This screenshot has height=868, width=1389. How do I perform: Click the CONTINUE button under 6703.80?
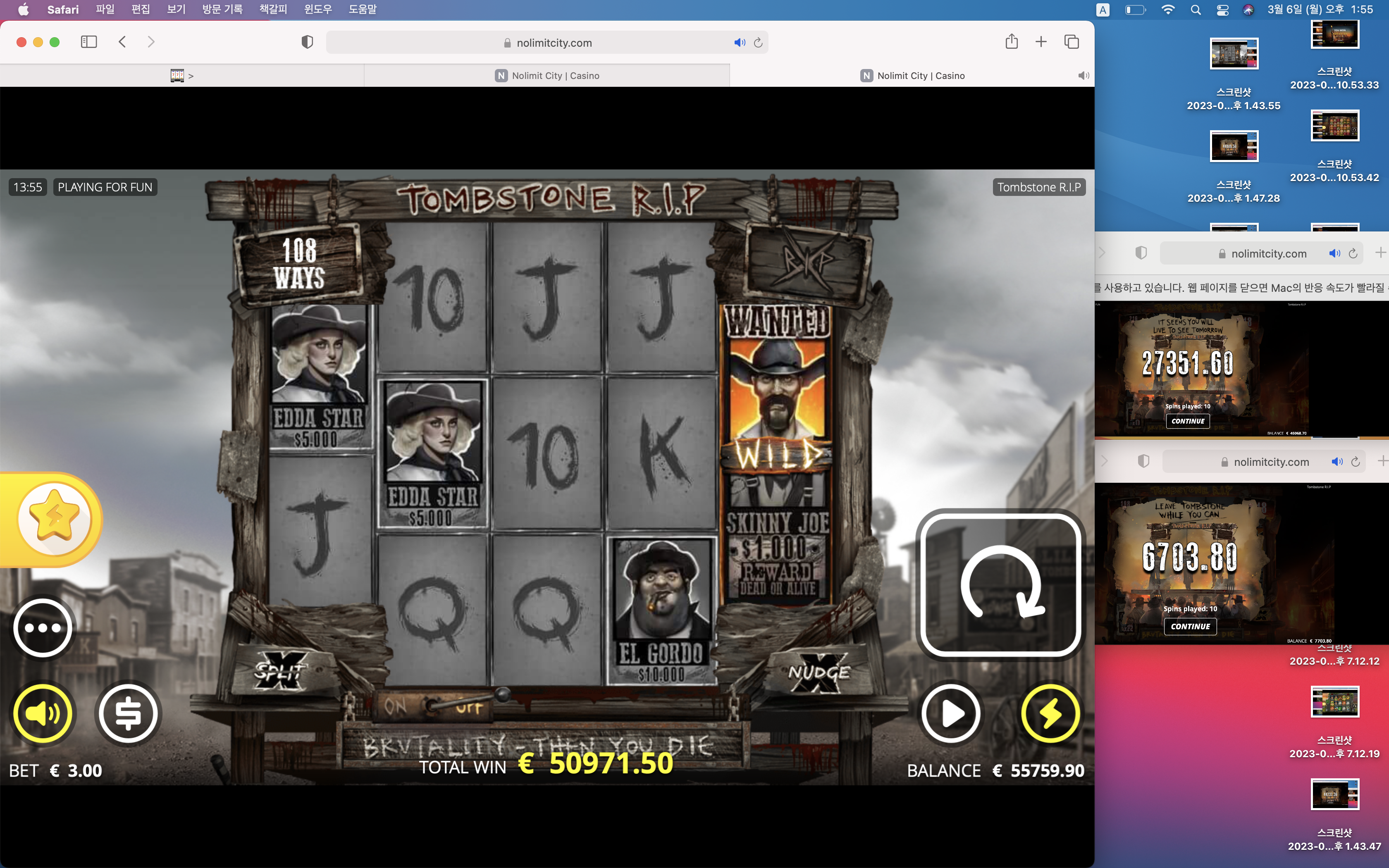coord(1191,626)
